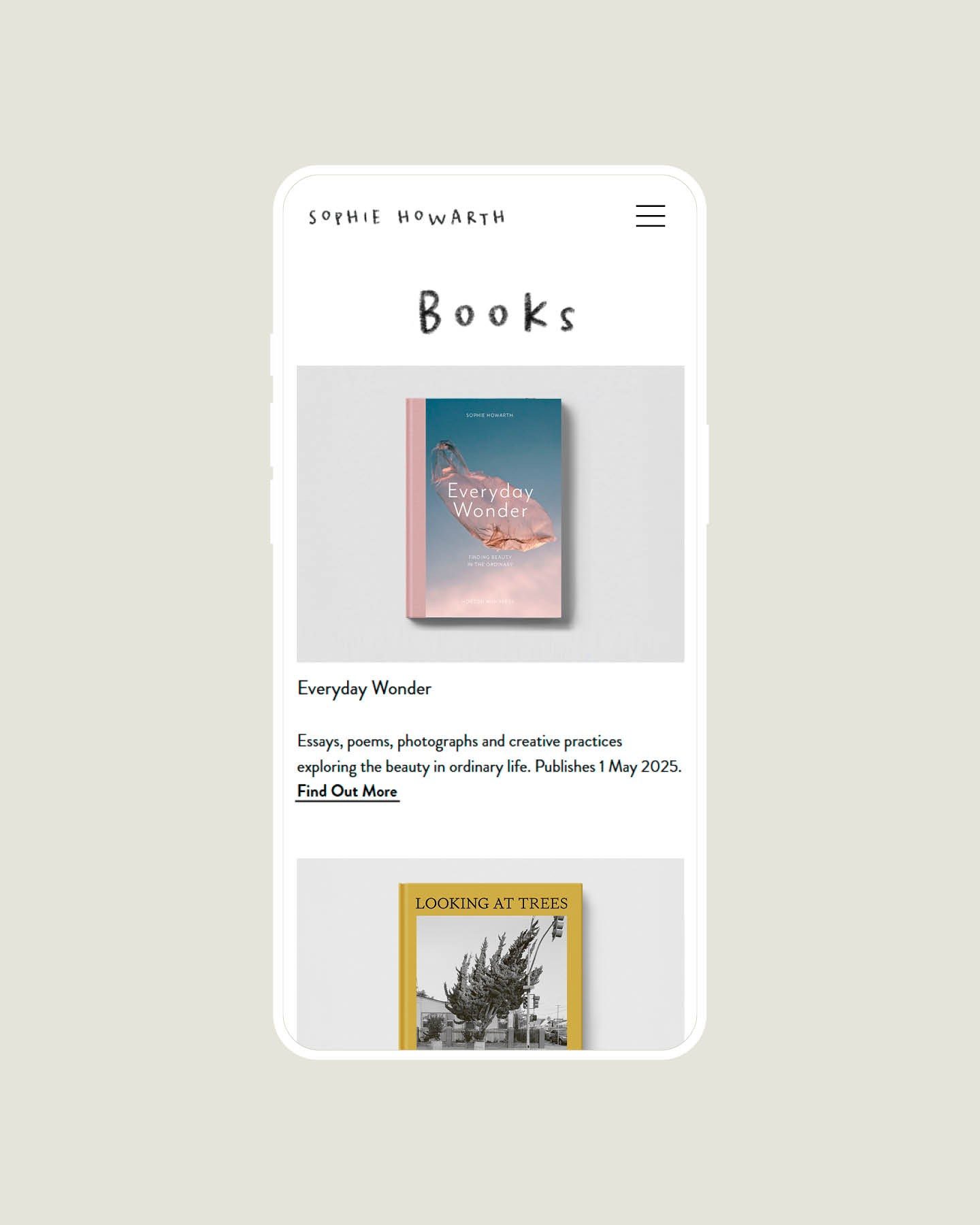Click the Everyday Wonder heading below image
Screen dimensions: 980x1225
[x=364, y=689]
